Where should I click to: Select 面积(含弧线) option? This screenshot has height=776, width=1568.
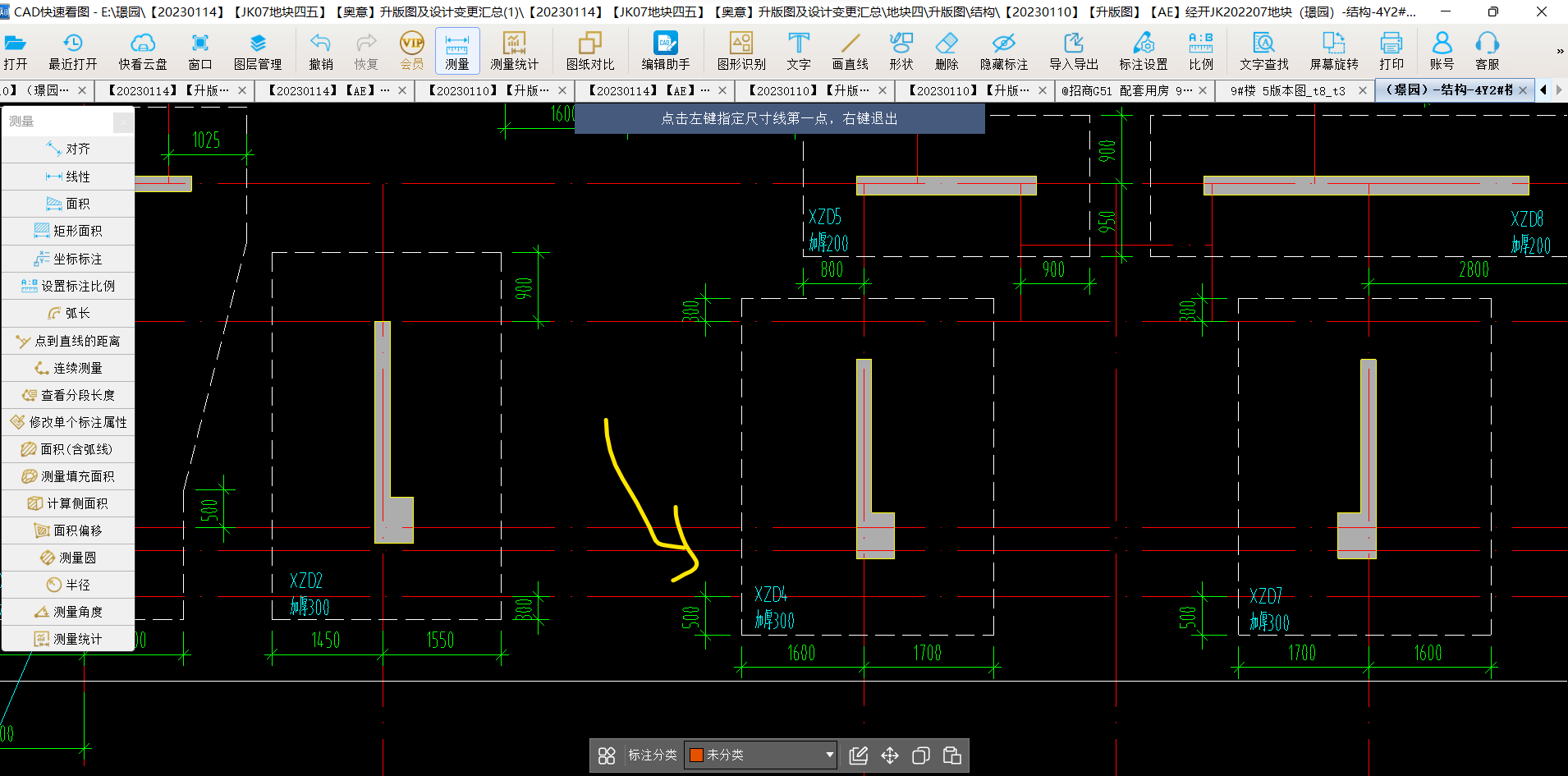[68, 449]
